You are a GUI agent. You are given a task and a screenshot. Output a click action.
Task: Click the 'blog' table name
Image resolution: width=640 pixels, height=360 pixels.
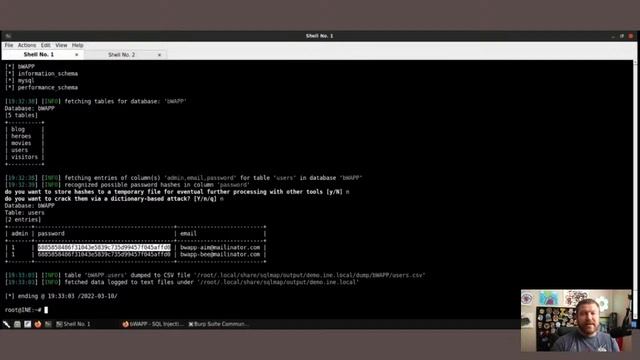tap(18, 129)
